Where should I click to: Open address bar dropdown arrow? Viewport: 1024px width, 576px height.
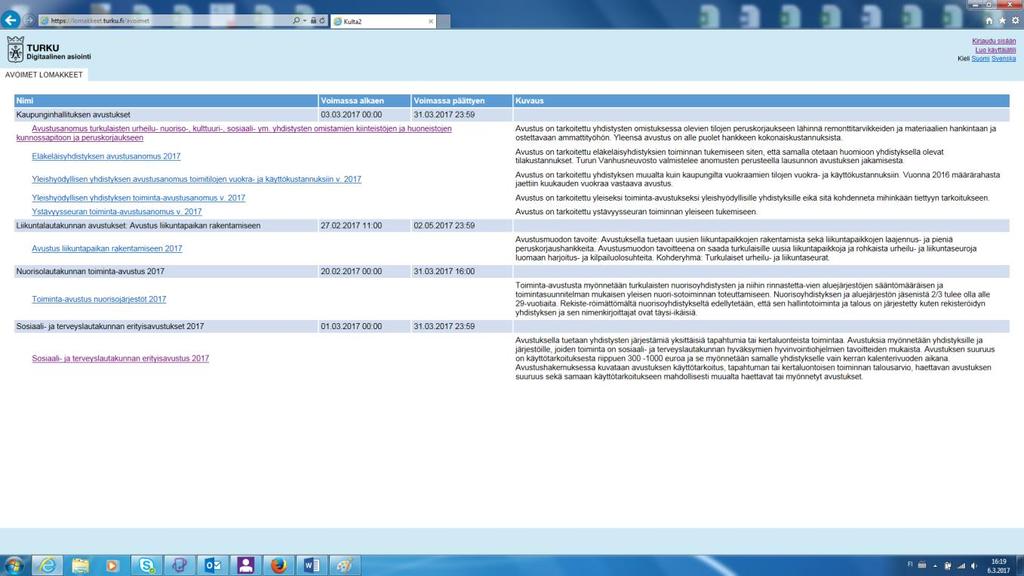304,21
